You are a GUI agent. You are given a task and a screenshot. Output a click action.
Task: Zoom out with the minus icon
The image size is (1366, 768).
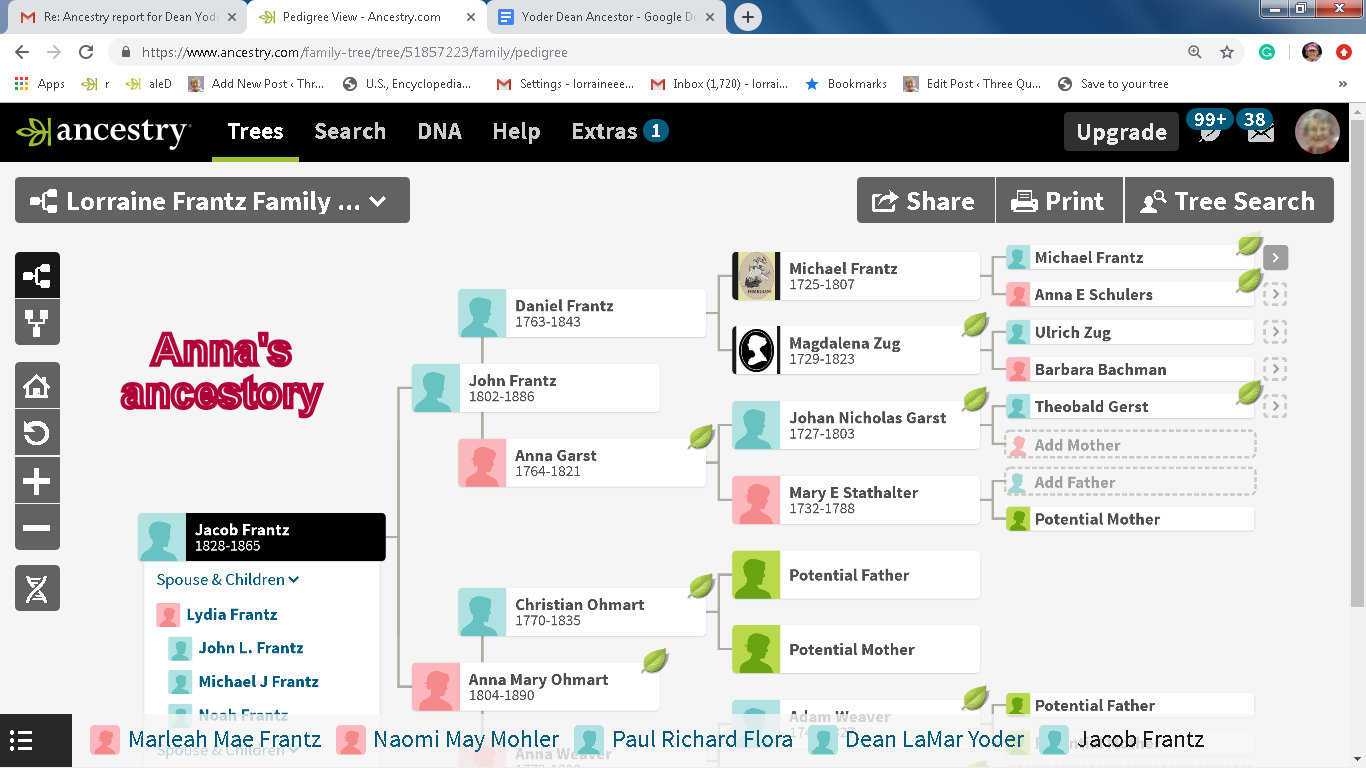click(37, 528)
